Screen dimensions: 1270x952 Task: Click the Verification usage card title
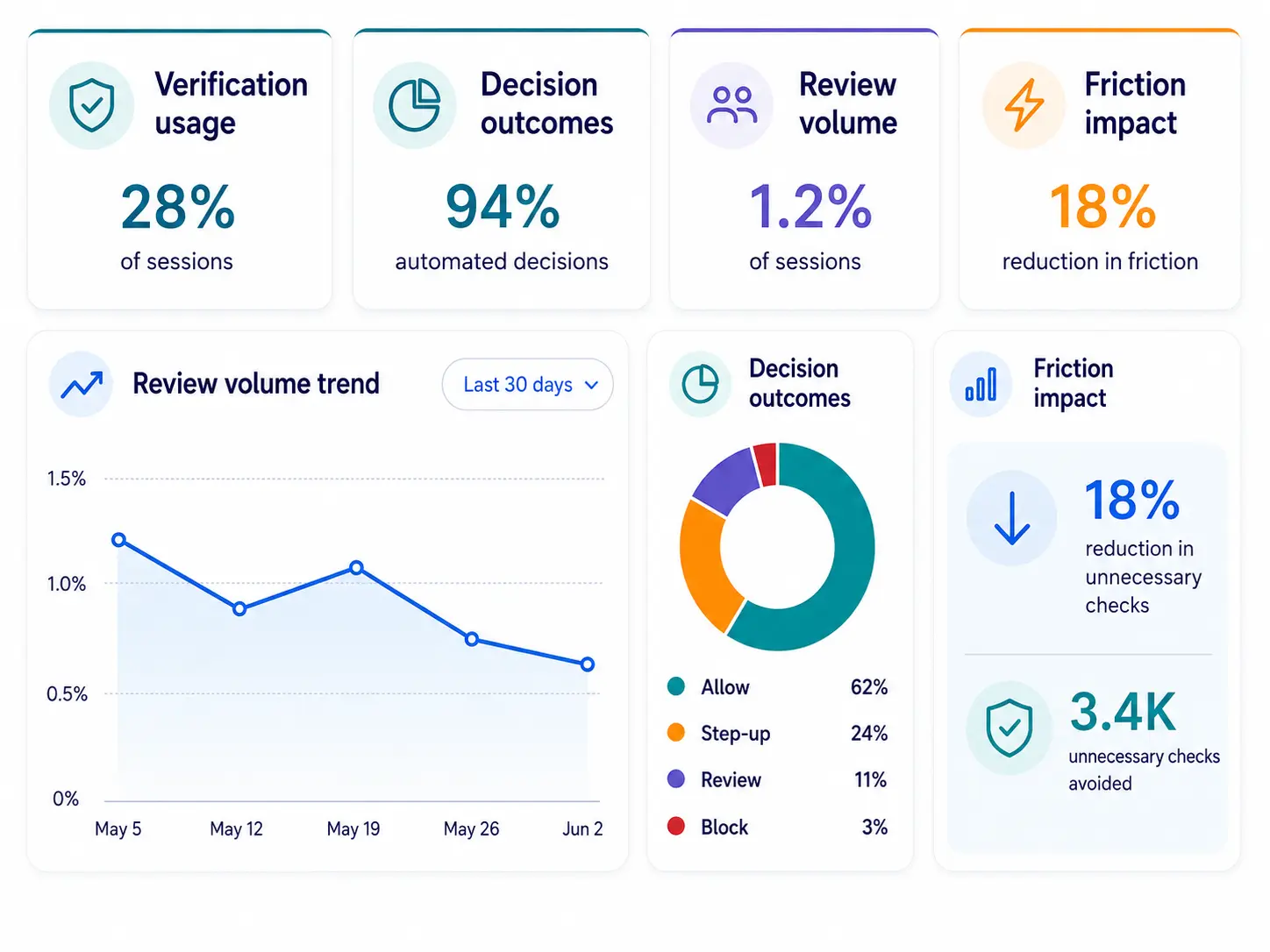[x=231, y=104]
